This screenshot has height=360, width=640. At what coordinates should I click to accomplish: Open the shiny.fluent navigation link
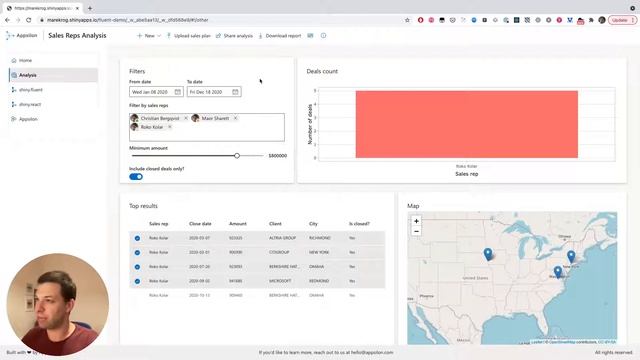click(x=53, y=90)
